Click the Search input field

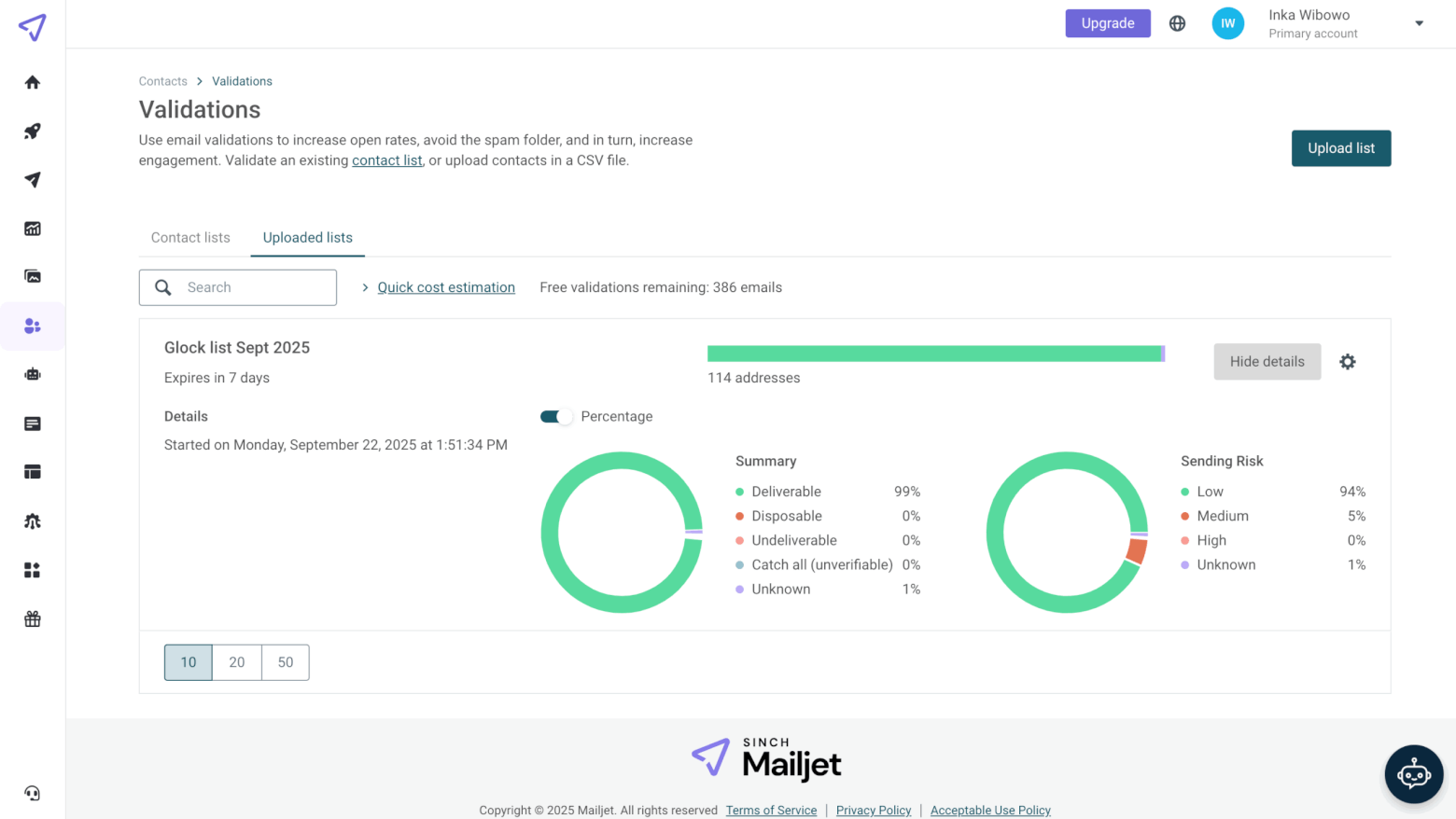pyautogui.click(x=254, y=287)
